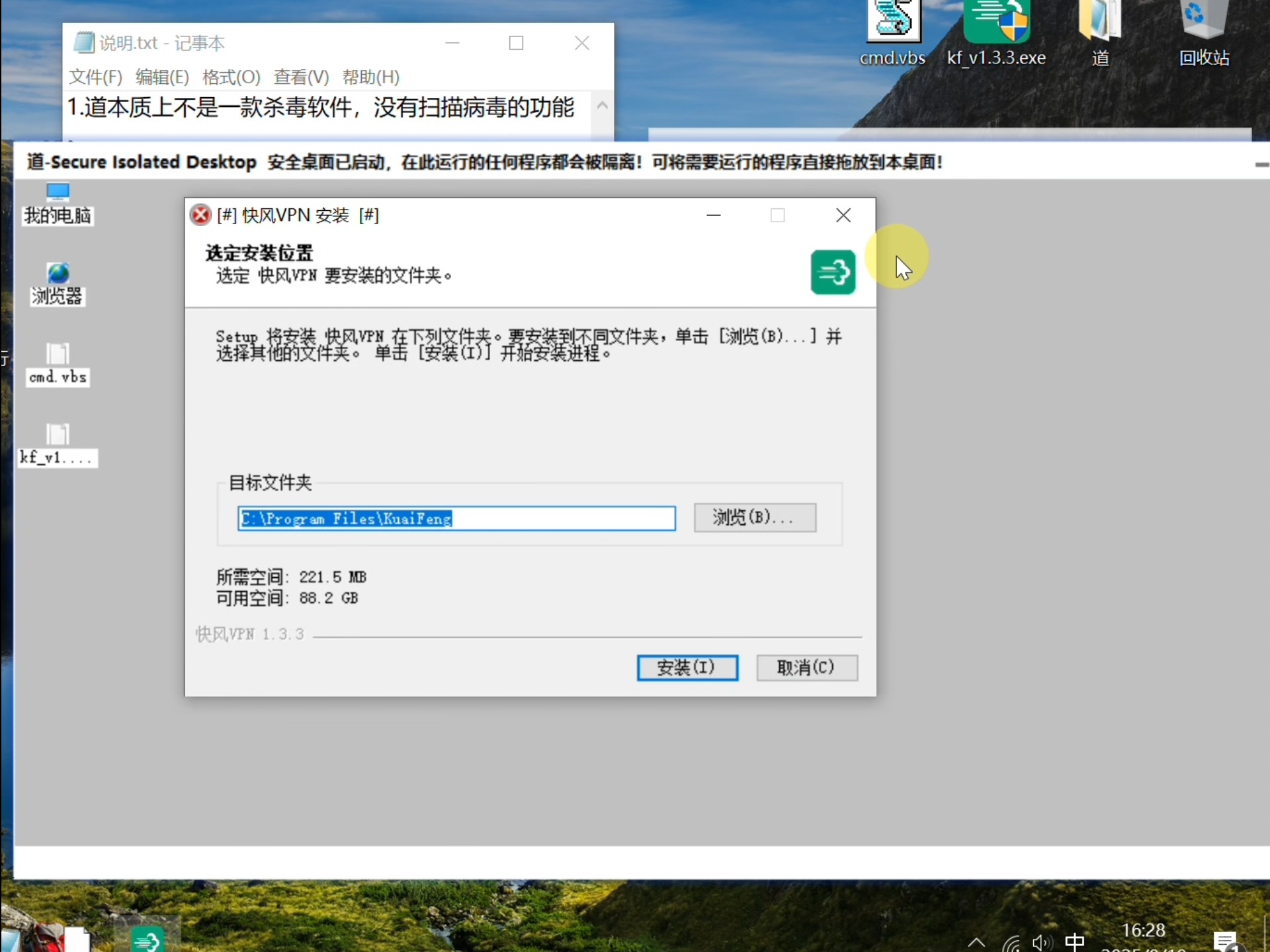Select kf_v1... file icon on isolated desktop
This screenshot has width=1270, height=952.
click(58, 446)
